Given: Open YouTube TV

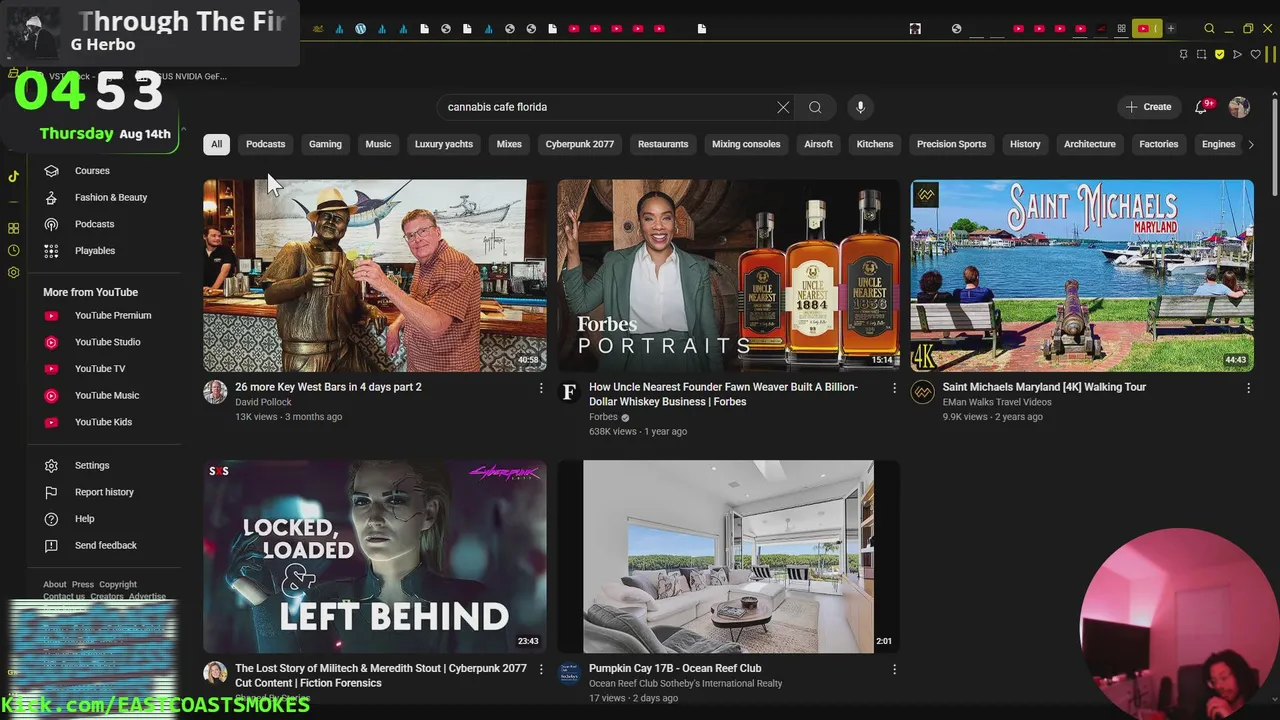Looking at the screenshot, I should [x=99, y=369].
